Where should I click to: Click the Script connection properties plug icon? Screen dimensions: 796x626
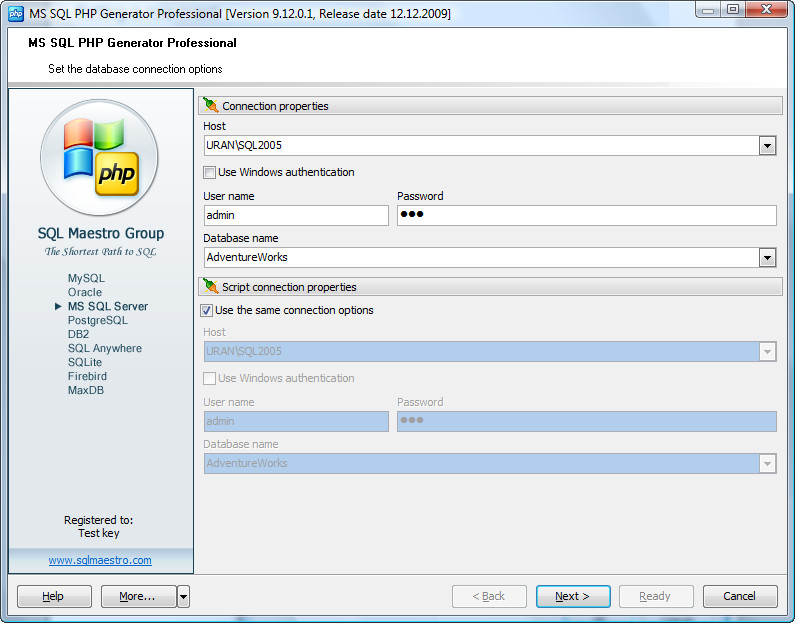[211, 286]
